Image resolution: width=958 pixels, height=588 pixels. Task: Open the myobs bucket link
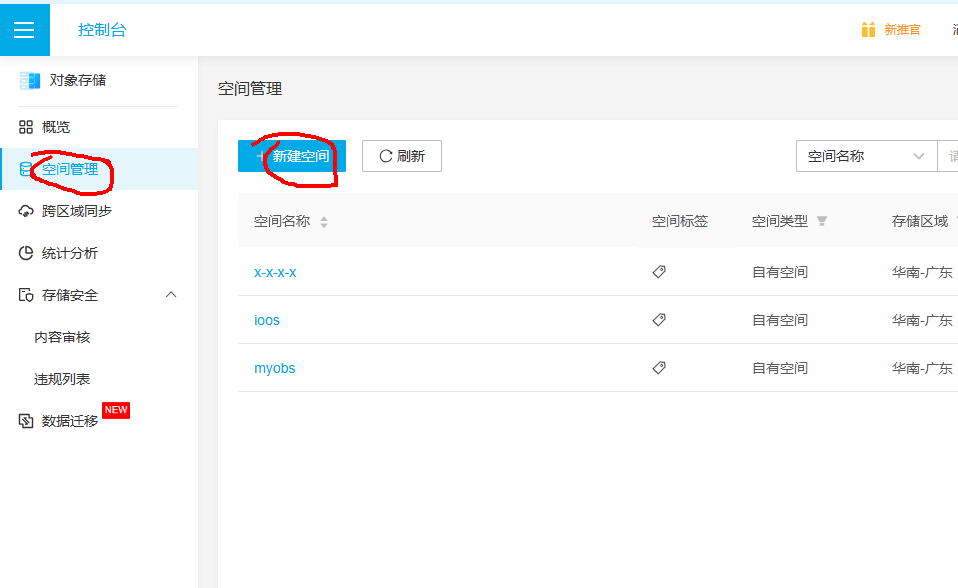tap(275, 368)
